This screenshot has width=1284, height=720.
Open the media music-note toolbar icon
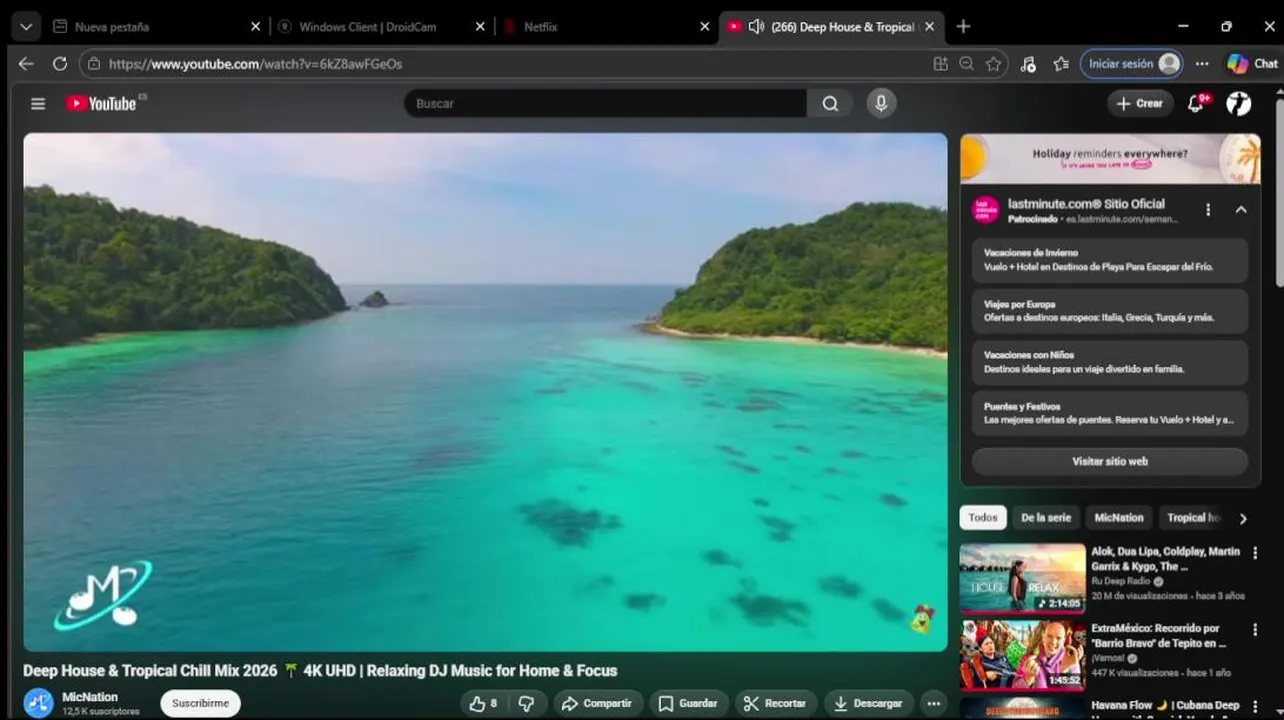point(1028,63)
